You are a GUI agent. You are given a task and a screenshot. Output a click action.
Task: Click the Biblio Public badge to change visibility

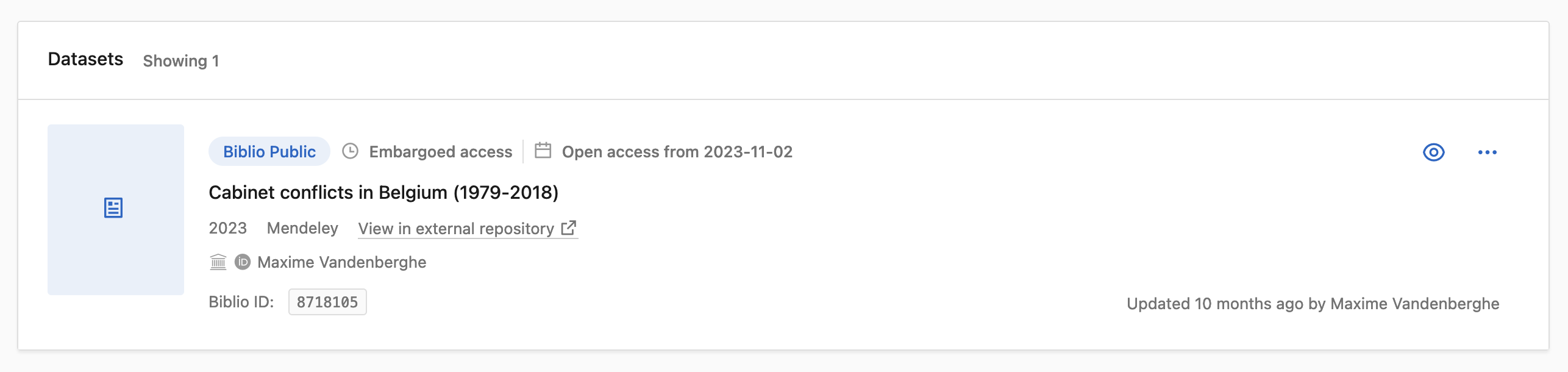[x=269, y=152]
